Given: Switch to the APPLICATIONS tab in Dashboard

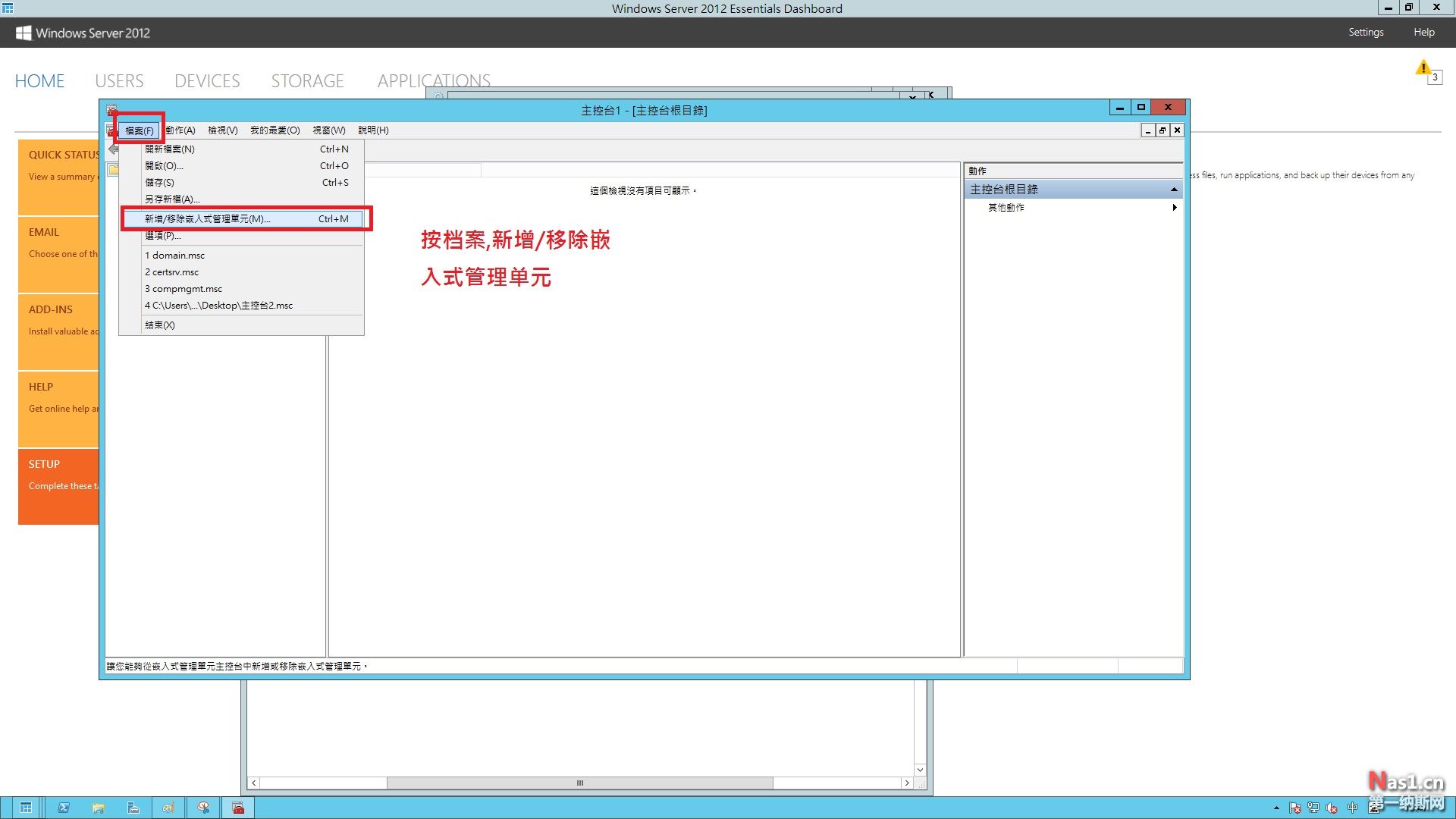Looking at the screenshot, I should pos(434,80).
